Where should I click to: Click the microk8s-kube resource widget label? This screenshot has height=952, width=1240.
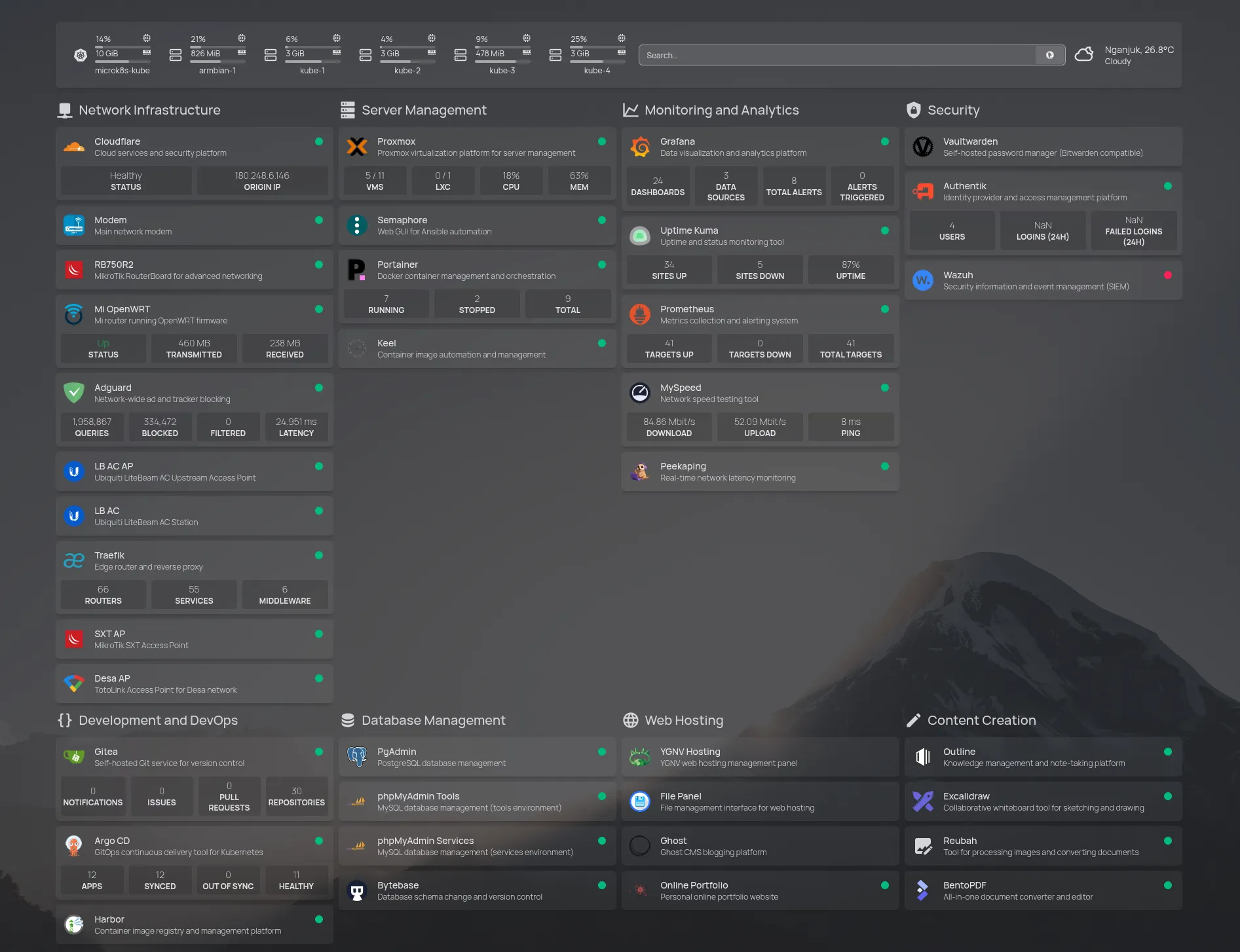[122, 71]
